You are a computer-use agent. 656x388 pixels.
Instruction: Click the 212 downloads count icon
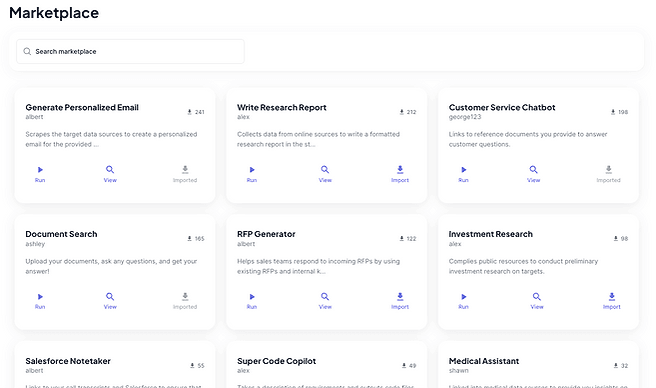401,112
